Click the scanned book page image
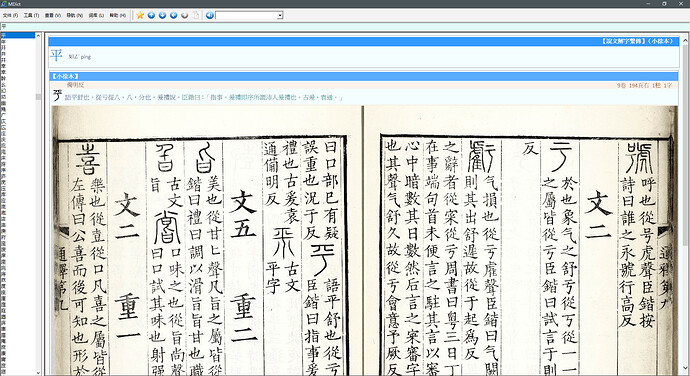 pyautogui.click(x=363, y=240)
